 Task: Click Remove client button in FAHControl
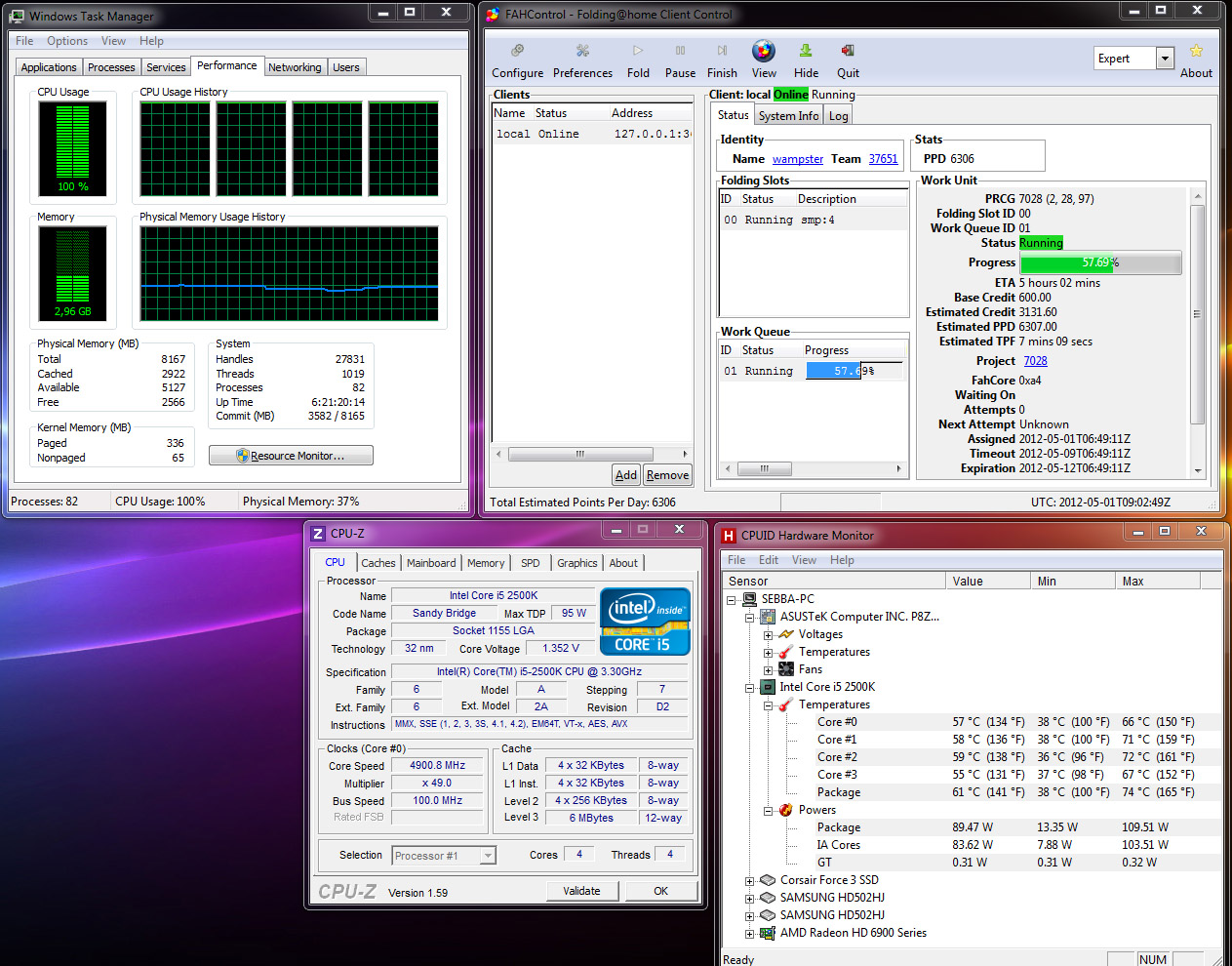coord(667,475)
